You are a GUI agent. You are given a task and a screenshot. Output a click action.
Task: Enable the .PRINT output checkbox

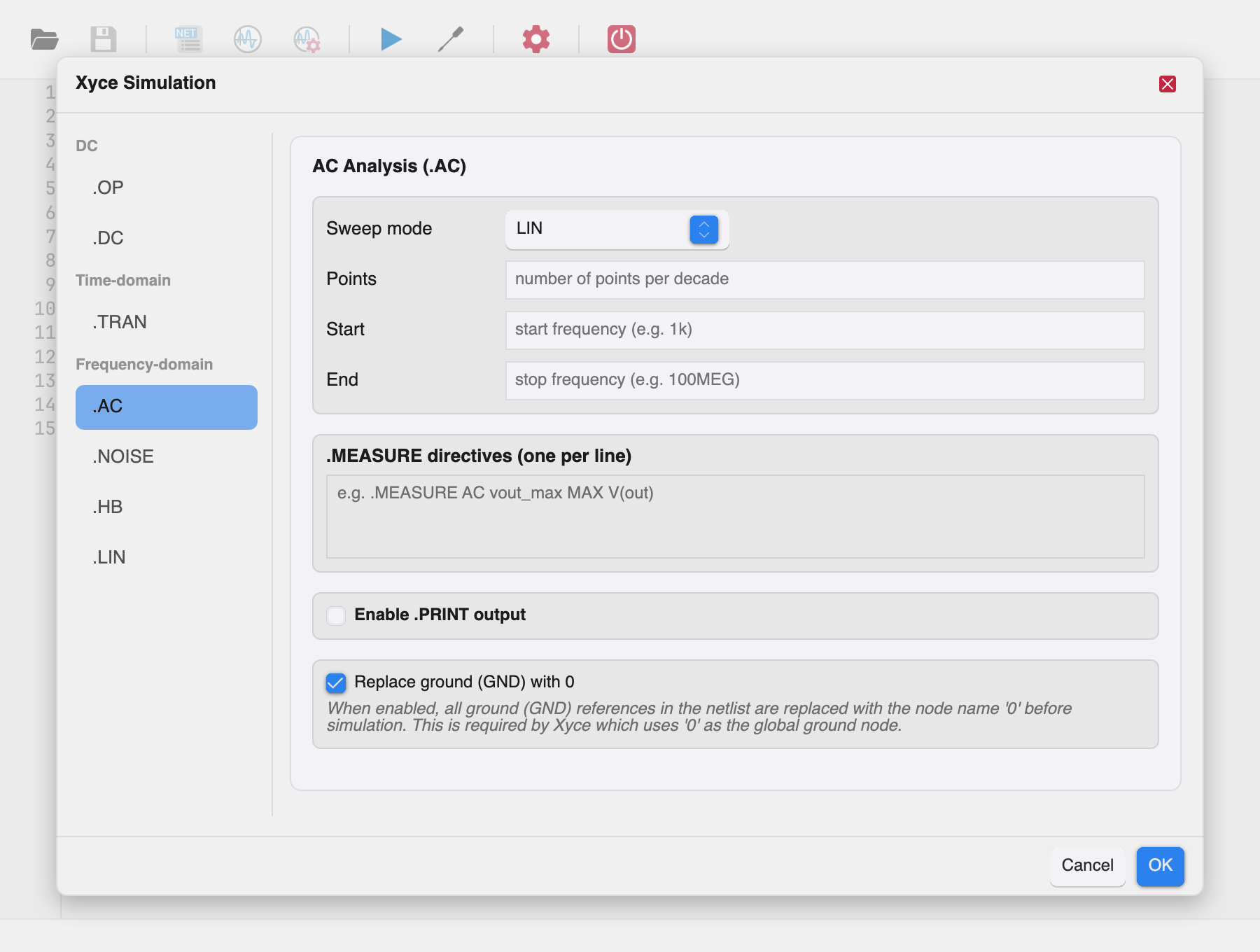pyautogui.click(x=336, y=615)
